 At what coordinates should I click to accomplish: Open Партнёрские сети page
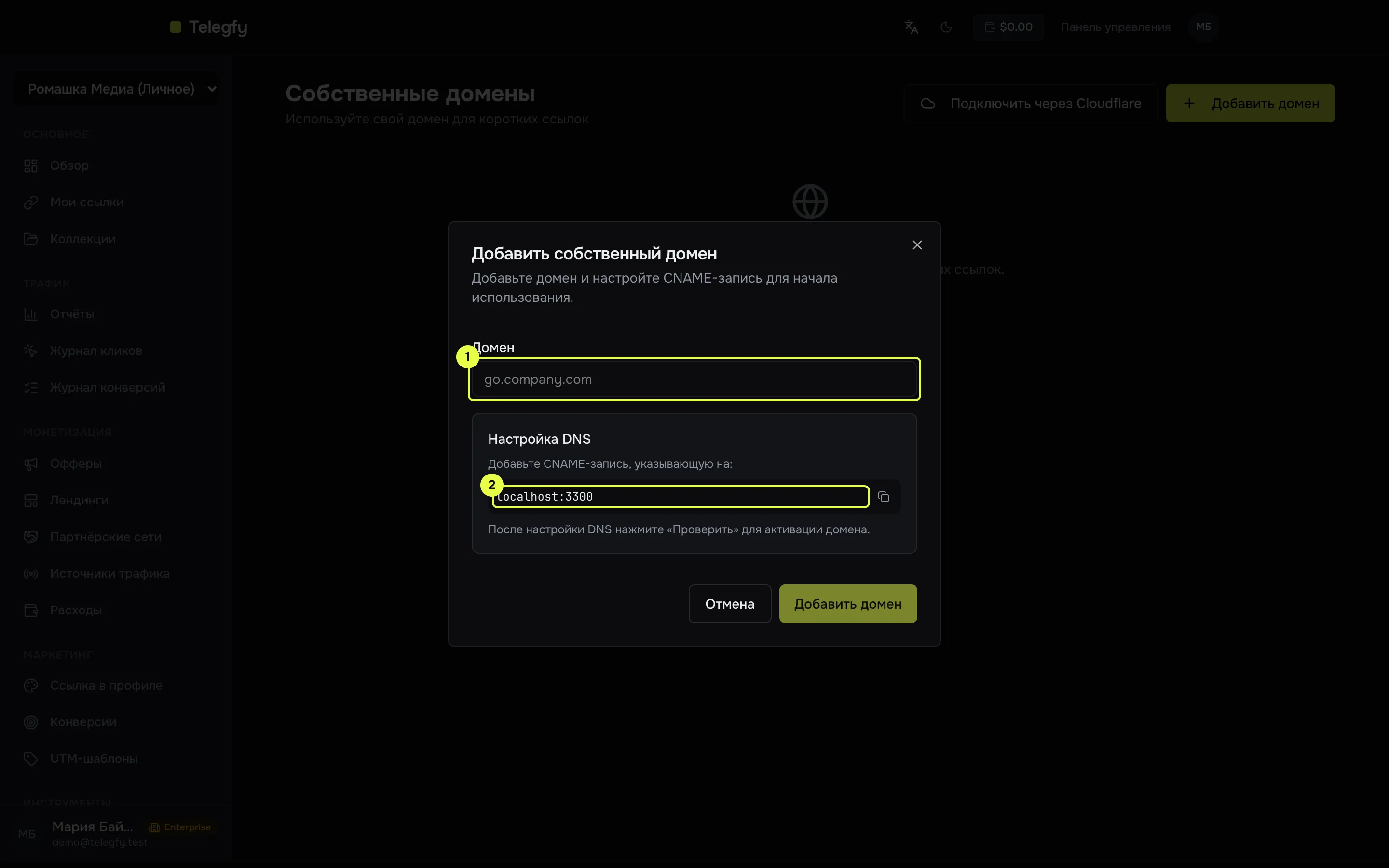pyautogui.click(x=106, y=537)
